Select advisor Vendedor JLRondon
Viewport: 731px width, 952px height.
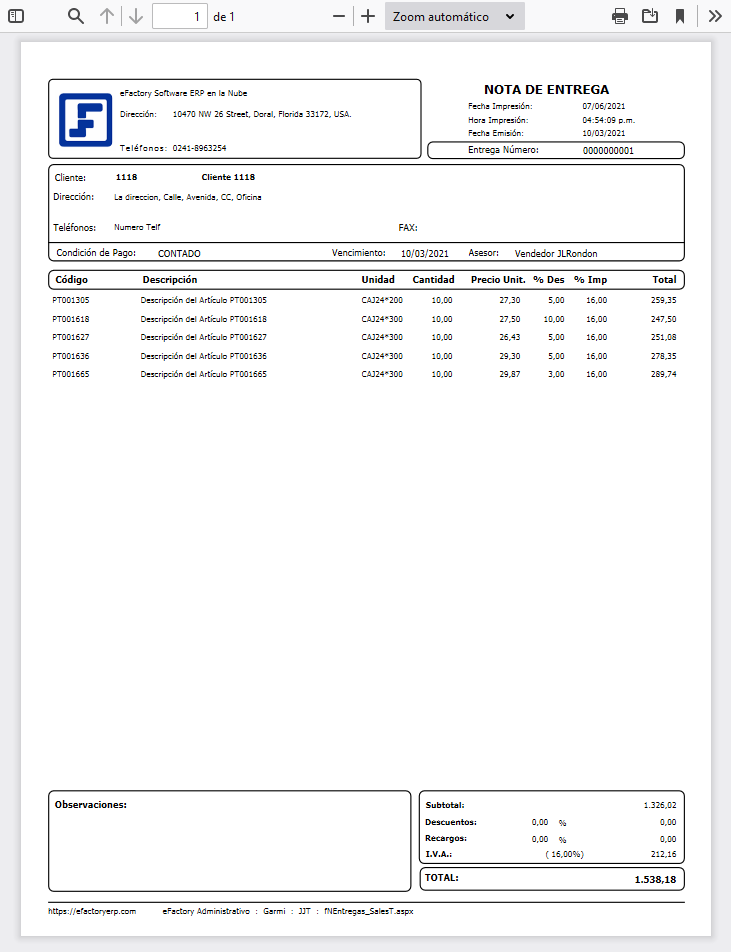[556, 254]
